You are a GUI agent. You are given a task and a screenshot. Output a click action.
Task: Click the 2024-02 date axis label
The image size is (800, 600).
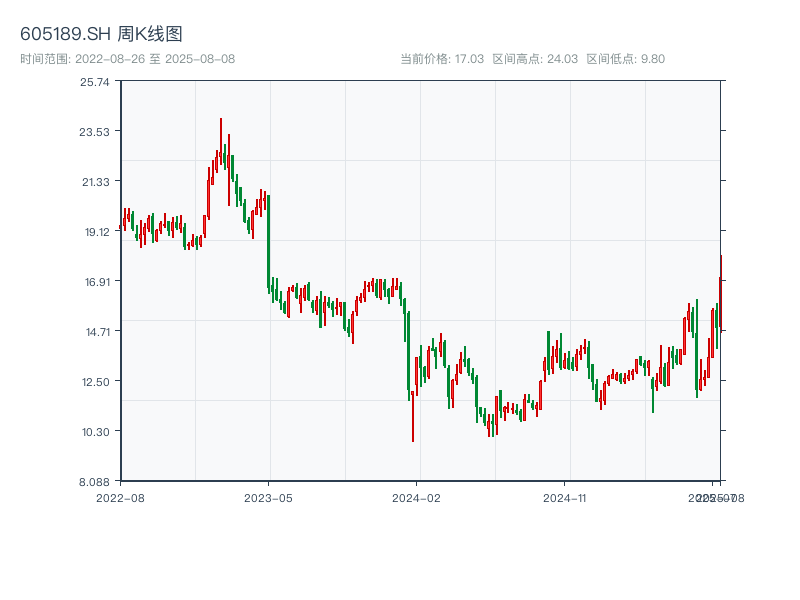pyautogui.click(x=416, y=497)
